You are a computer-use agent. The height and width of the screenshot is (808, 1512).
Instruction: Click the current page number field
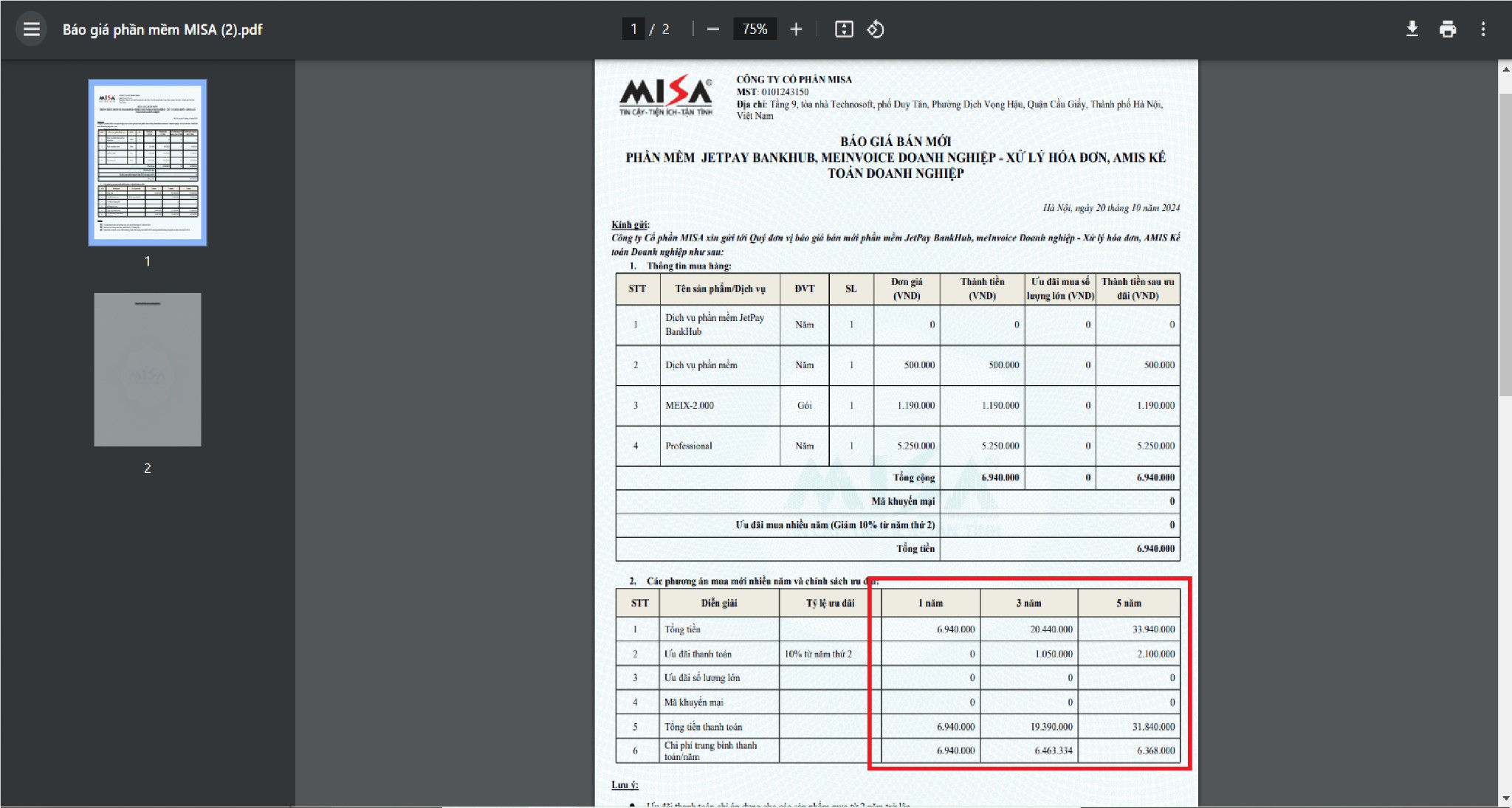point(633,30)
